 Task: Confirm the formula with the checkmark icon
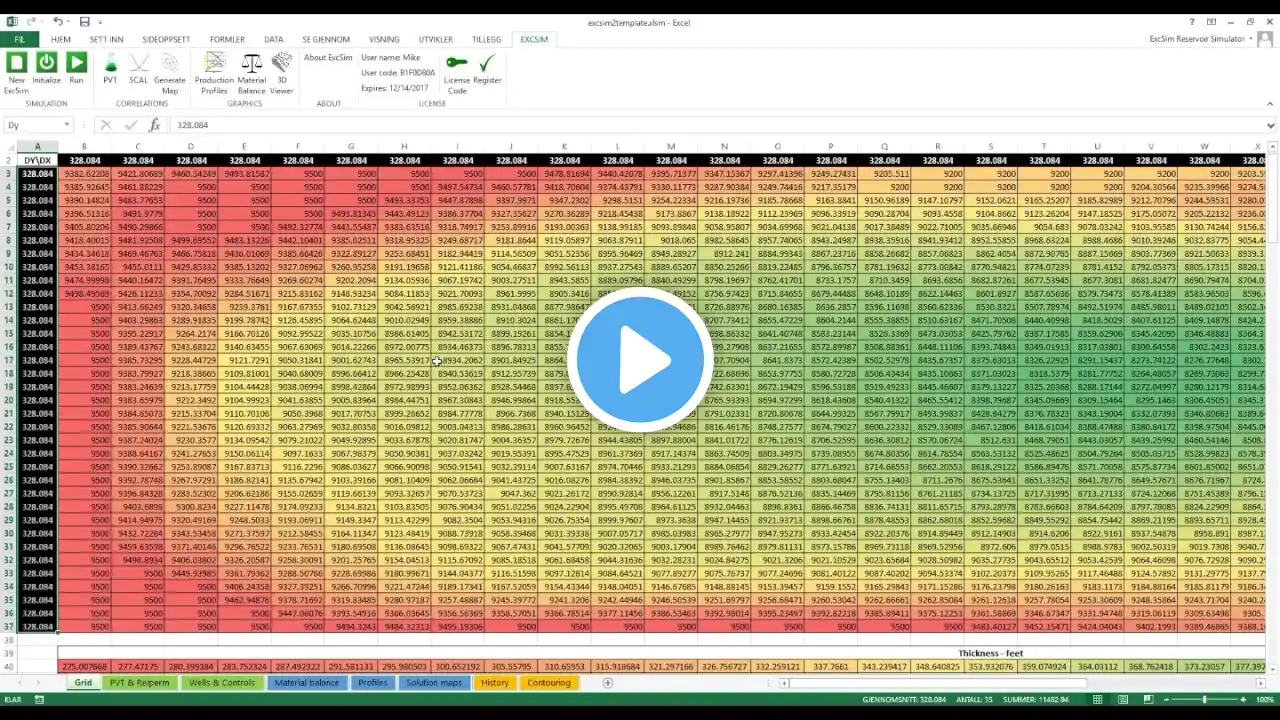coord(130,125)
